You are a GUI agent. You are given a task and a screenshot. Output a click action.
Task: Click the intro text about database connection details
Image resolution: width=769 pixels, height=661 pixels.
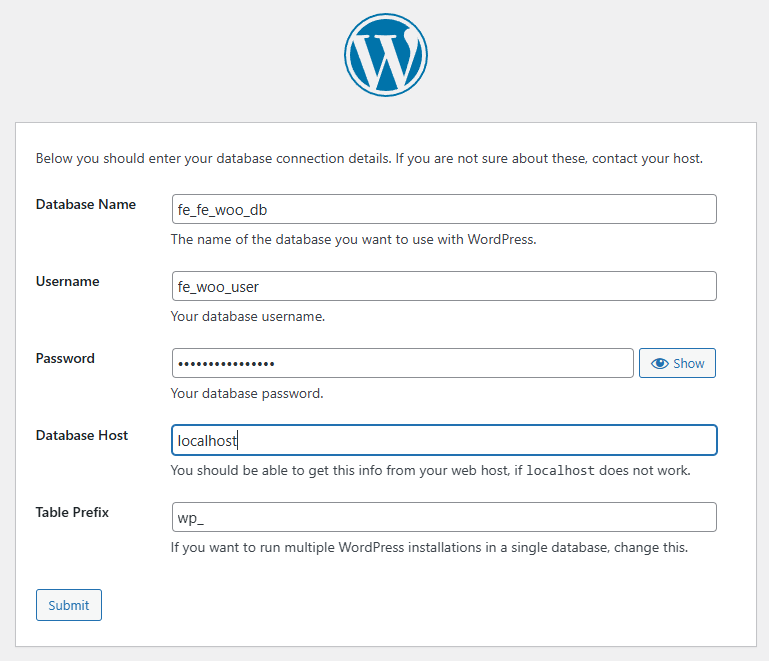coord(369,158)
